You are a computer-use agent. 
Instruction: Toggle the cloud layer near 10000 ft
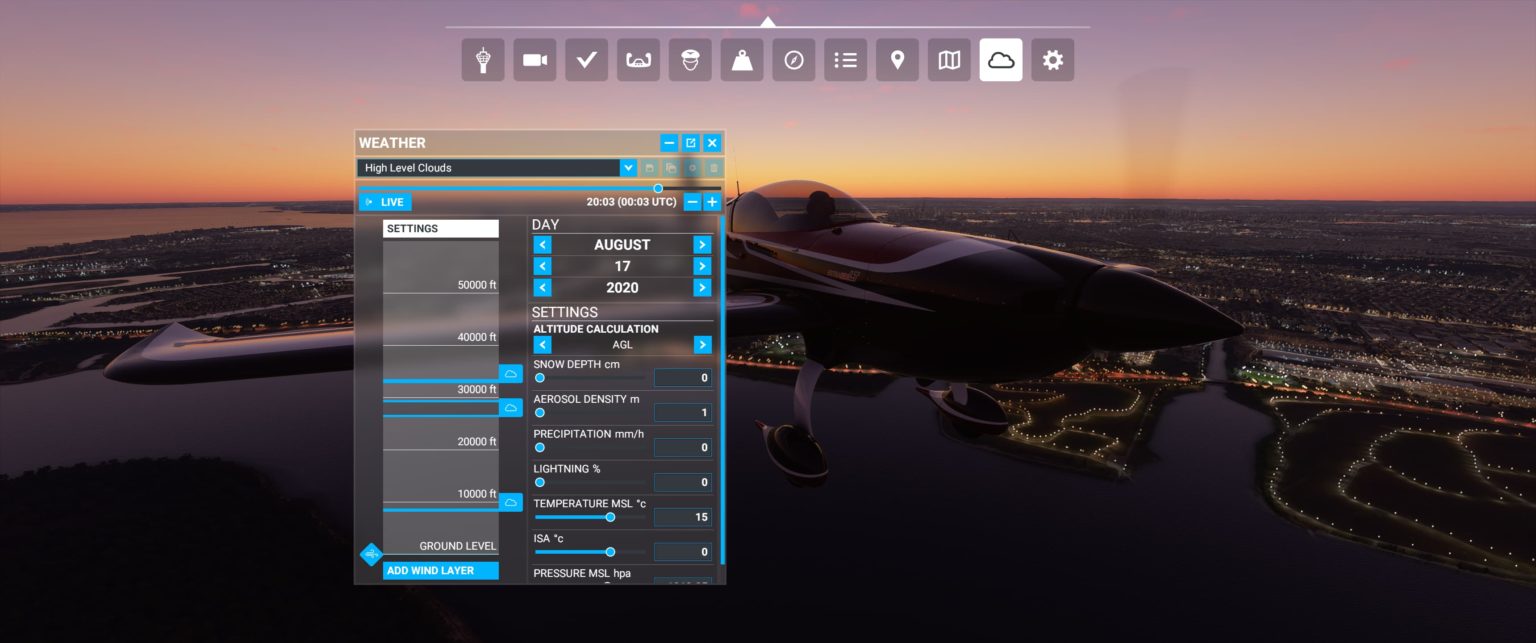[x=511, y=502]
